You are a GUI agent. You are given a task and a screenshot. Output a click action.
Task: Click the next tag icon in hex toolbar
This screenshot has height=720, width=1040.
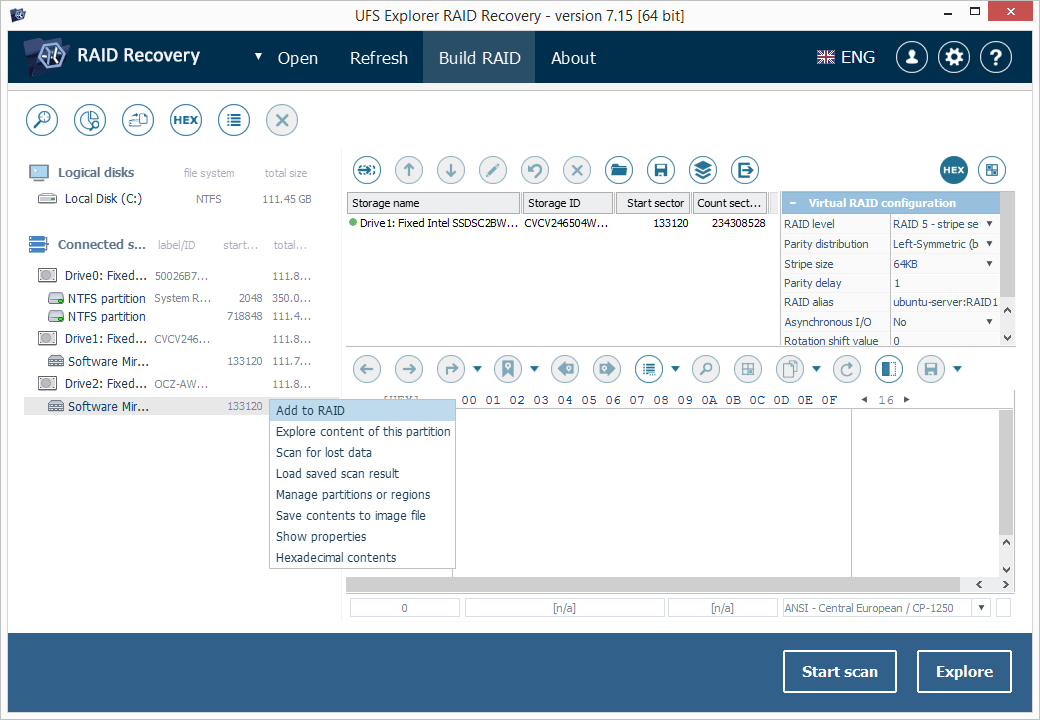coord(606,369)
